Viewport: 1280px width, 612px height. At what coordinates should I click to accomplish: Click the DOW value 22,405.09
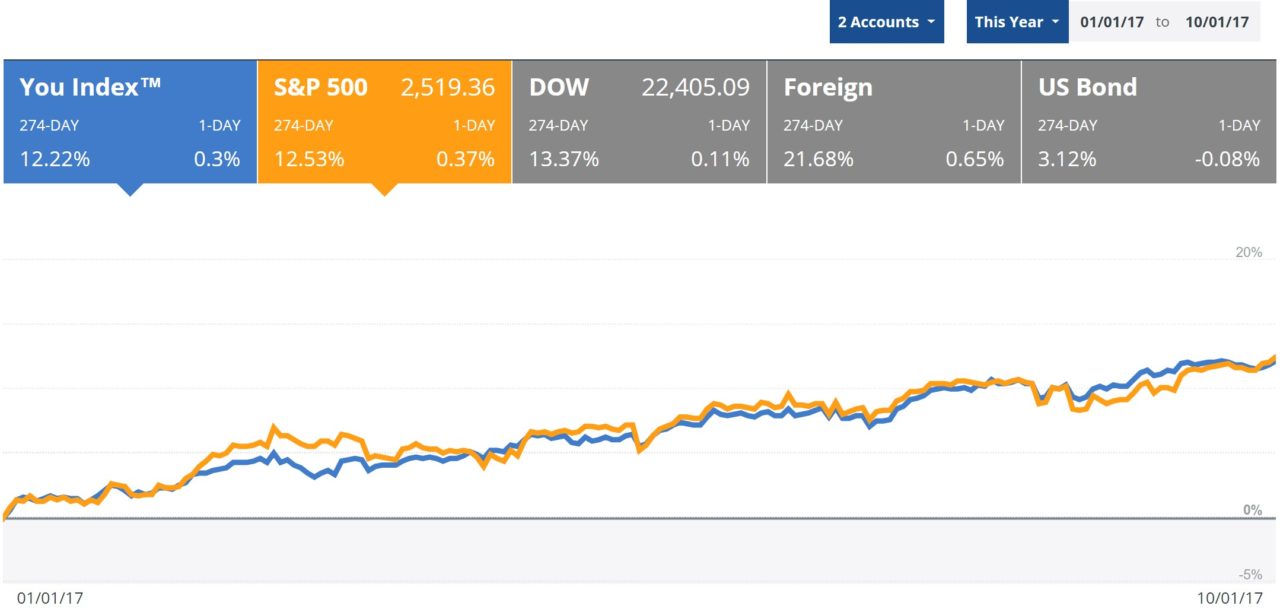click(x=694, y=88)
